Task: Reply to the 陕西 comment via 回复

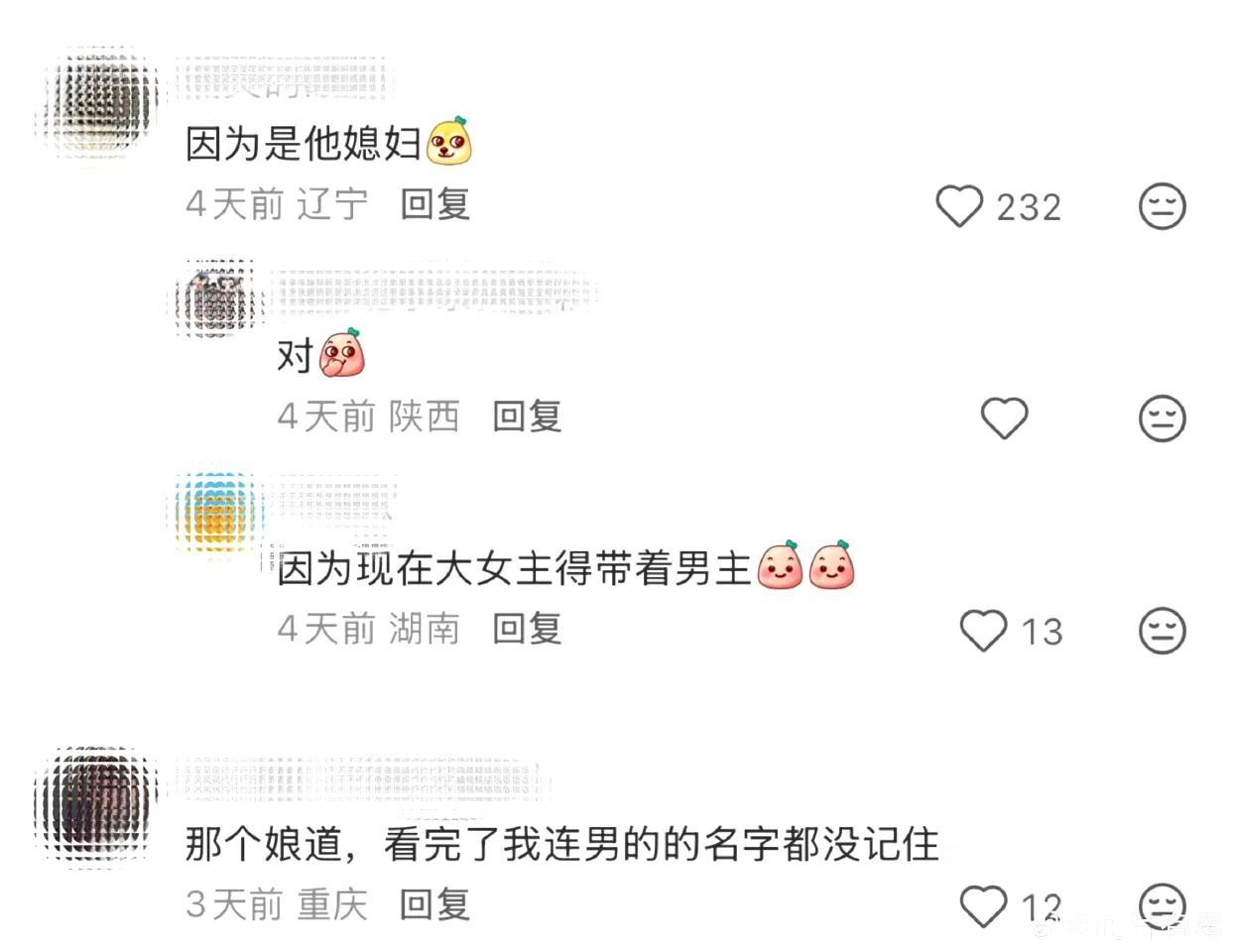Action: pyautogui.click(x=527, y=416)
